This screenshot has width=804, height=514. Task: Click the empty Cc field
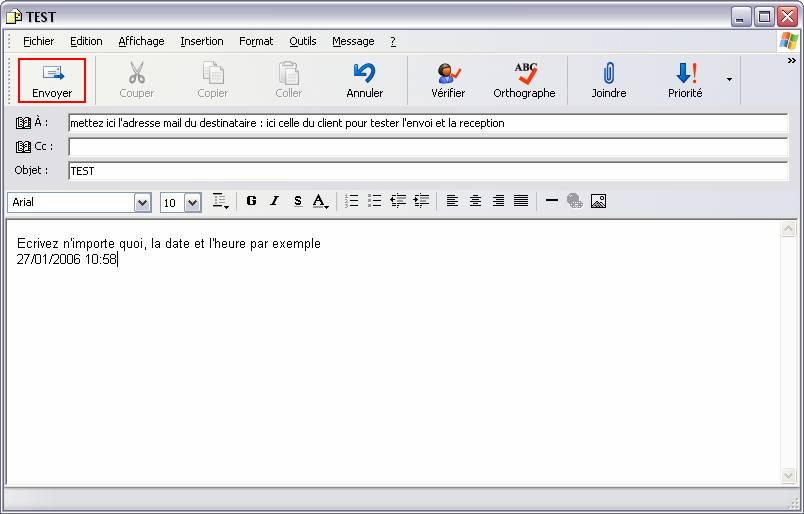click(428, 147)
